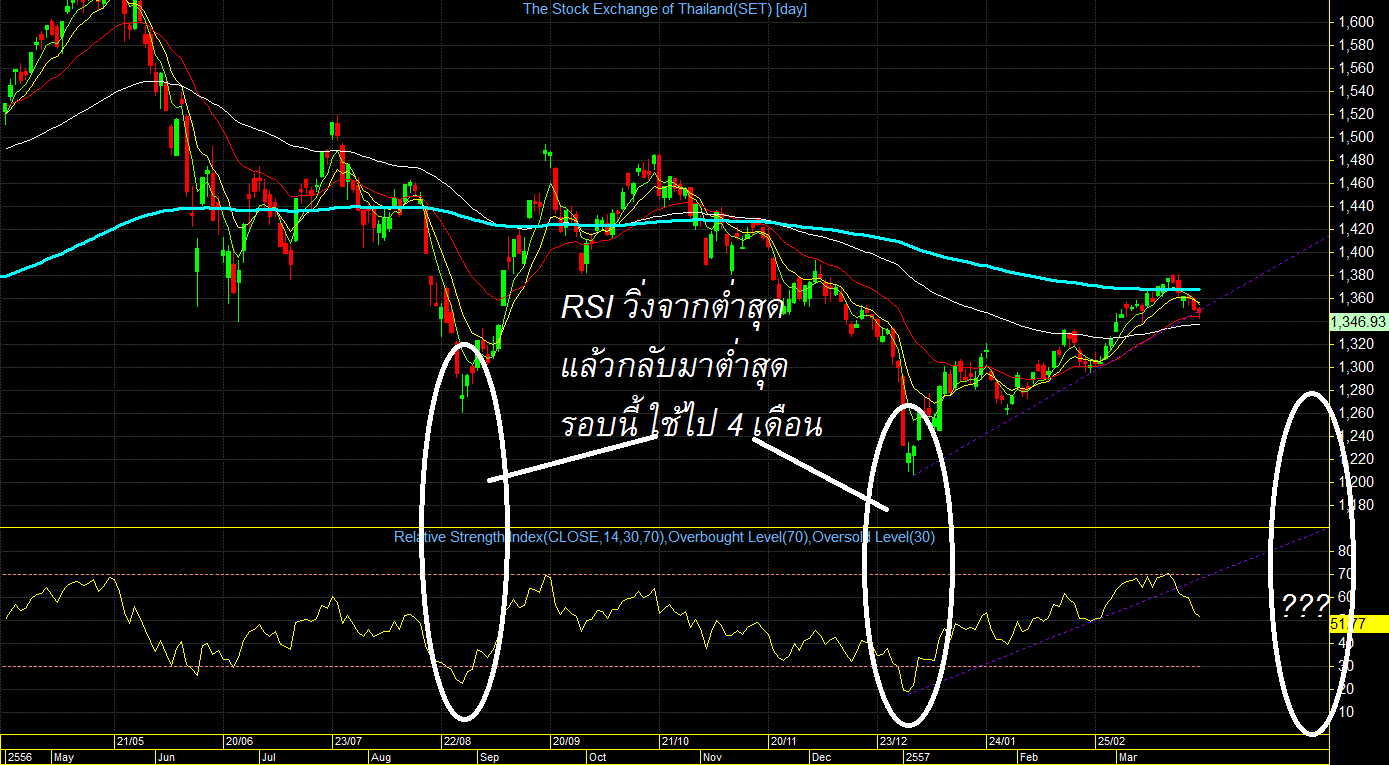Click the 1,460 price axis label
Image resolution: width=1389 pixels, height=765 pixels.
click(1354, 183)
